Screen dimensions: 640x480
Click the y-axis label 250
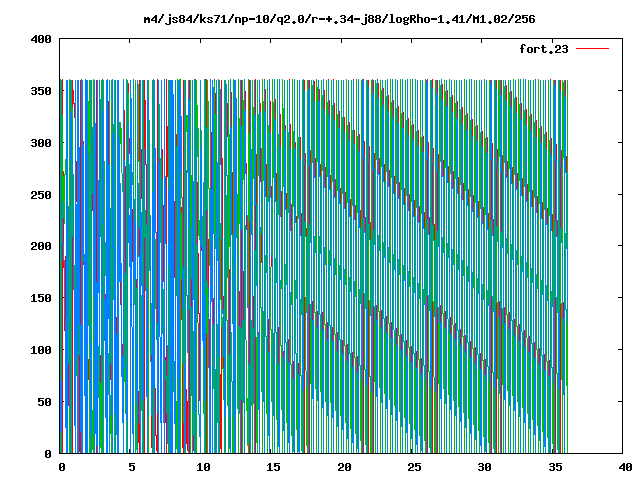point(41,195)
